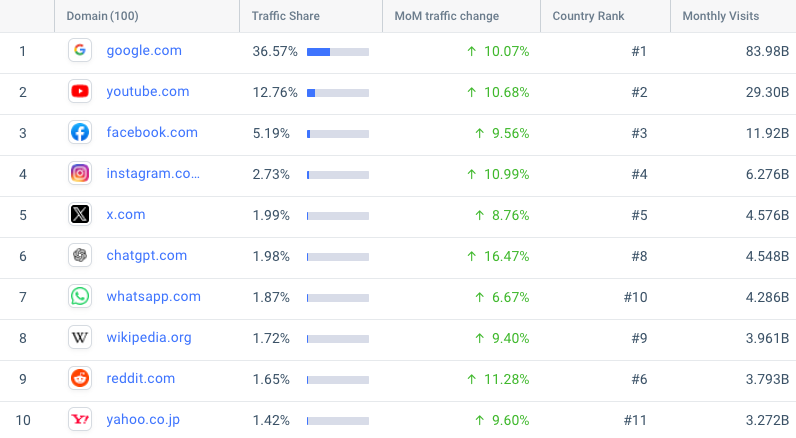Click the Instagram logo icon
This screenshot has width=796, height=438.
point(80,174)
